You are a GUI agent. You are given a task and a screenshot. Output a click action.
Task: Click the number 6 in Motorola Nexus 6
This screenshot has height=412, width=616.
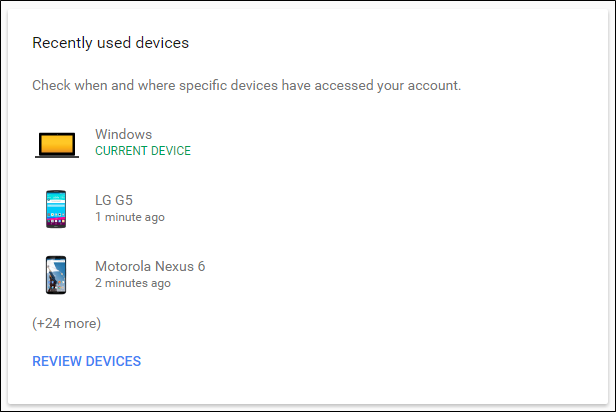click(x=201, y=266)
